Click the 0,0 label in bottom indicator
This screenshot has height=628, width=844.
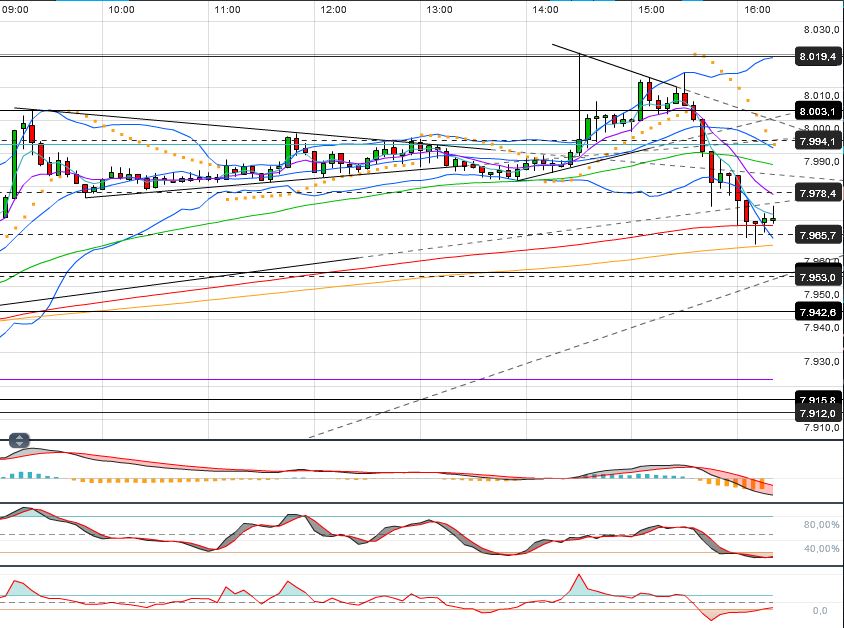(x=820, y=611)
